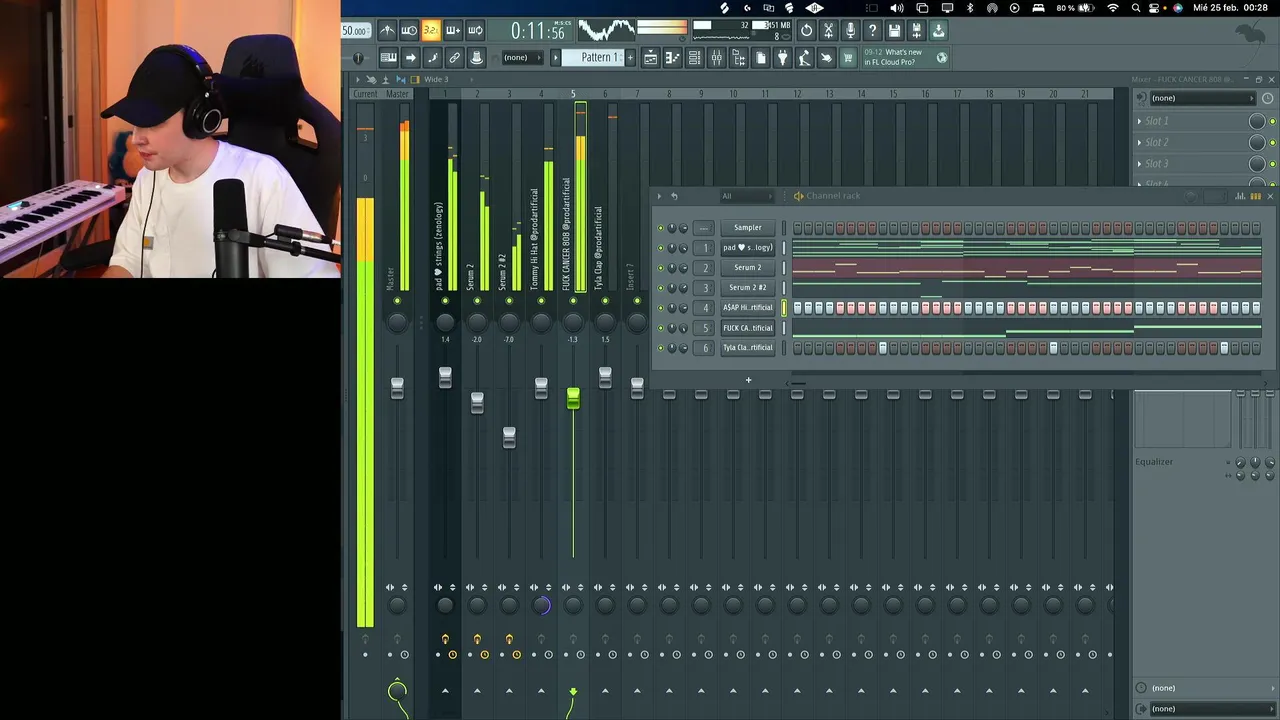Image resolution: width=1280 pixels, height=720 pixels.
Task: Mute the Serum 2 #2 channel
Action: tap(660, 288)
